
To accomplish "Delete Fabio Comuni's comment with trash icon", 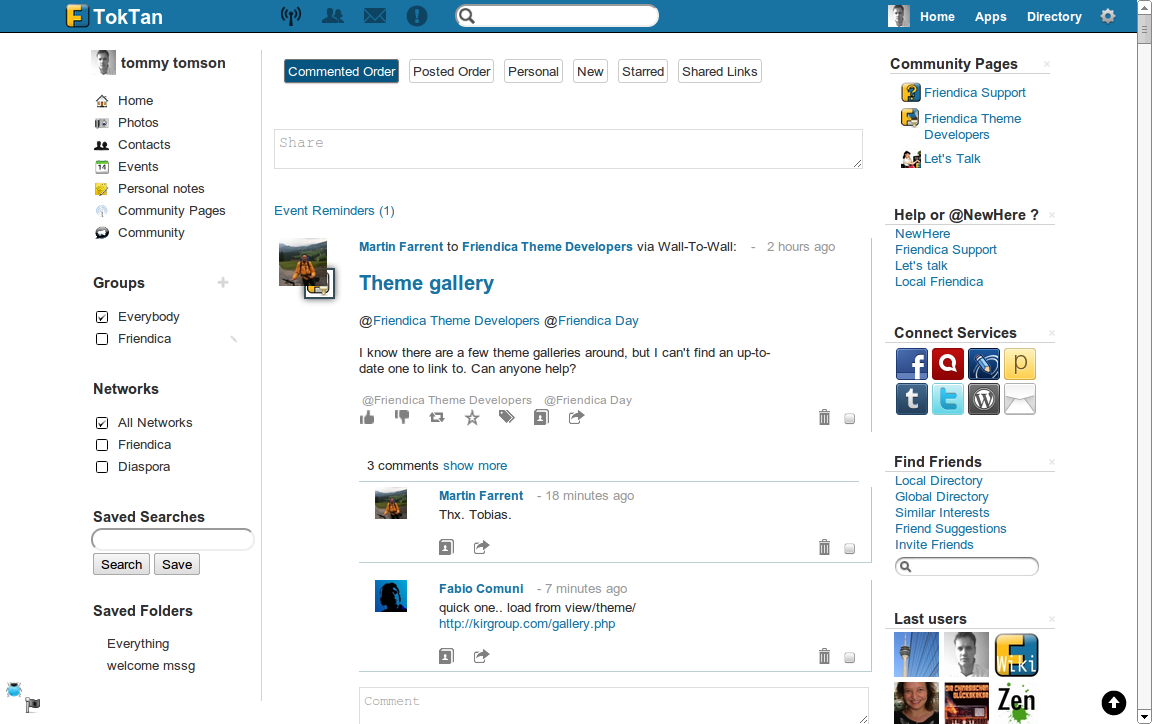I will 824,656.
